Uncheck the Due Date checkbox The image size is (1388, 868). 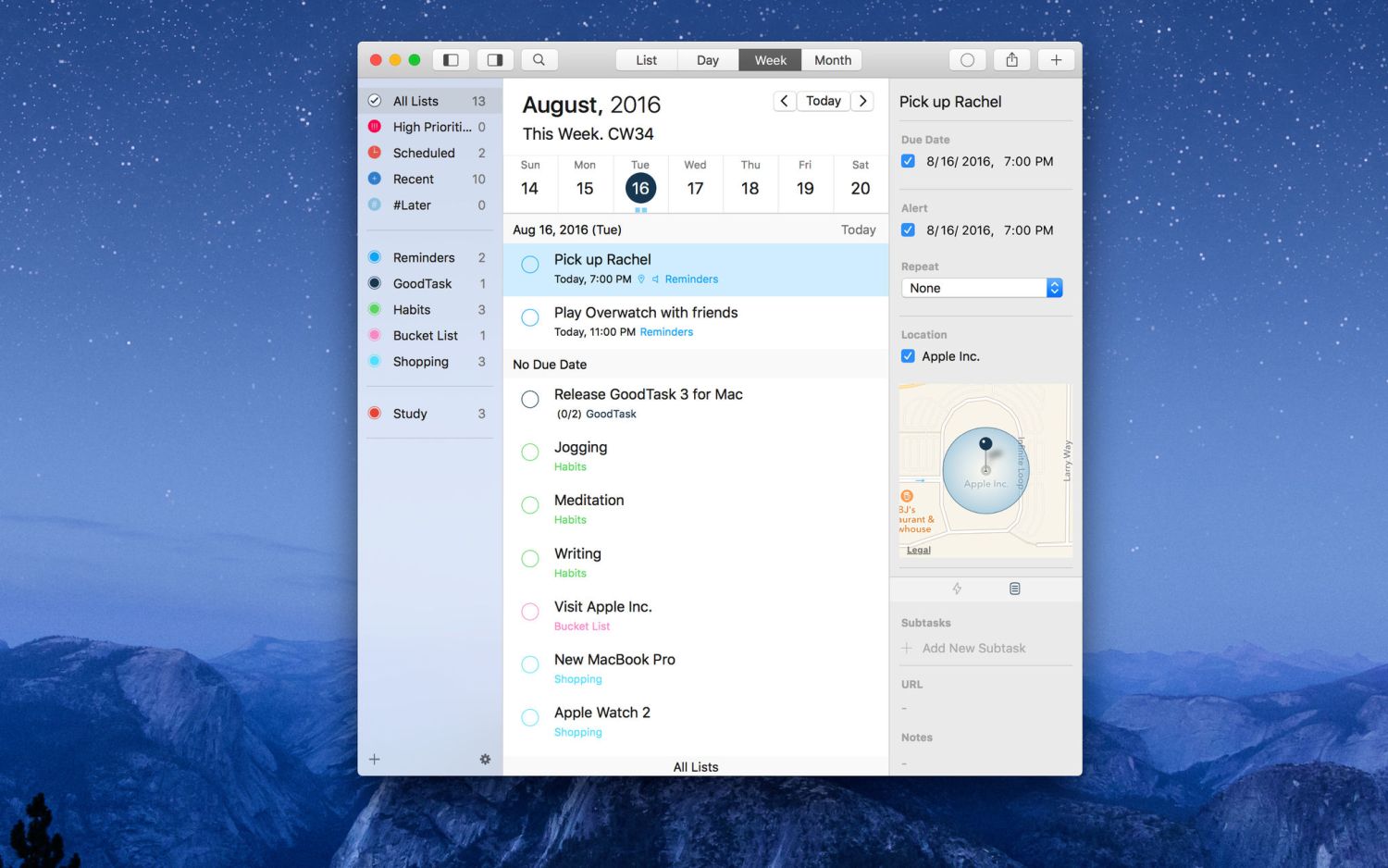click(908, 161)
